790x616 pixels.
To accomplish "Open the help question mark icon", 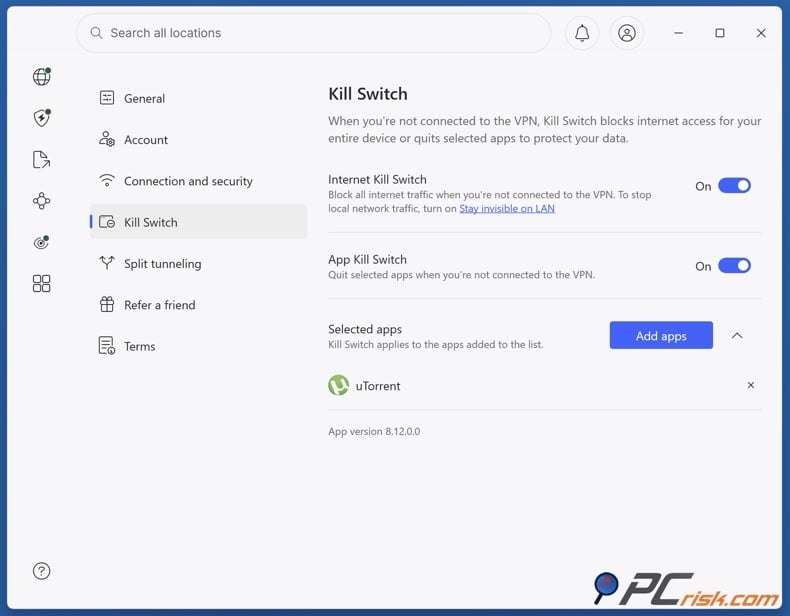I will [x=41, y=571].
